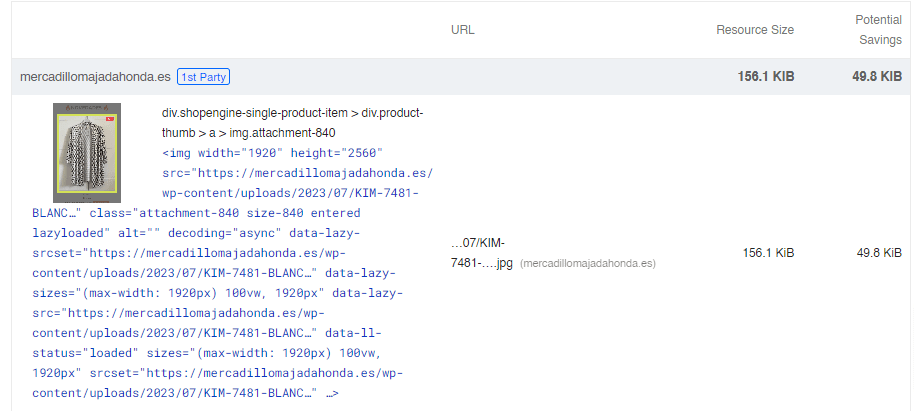
Task: Click the decoding="async" attribute text
Action: [225, 233]
